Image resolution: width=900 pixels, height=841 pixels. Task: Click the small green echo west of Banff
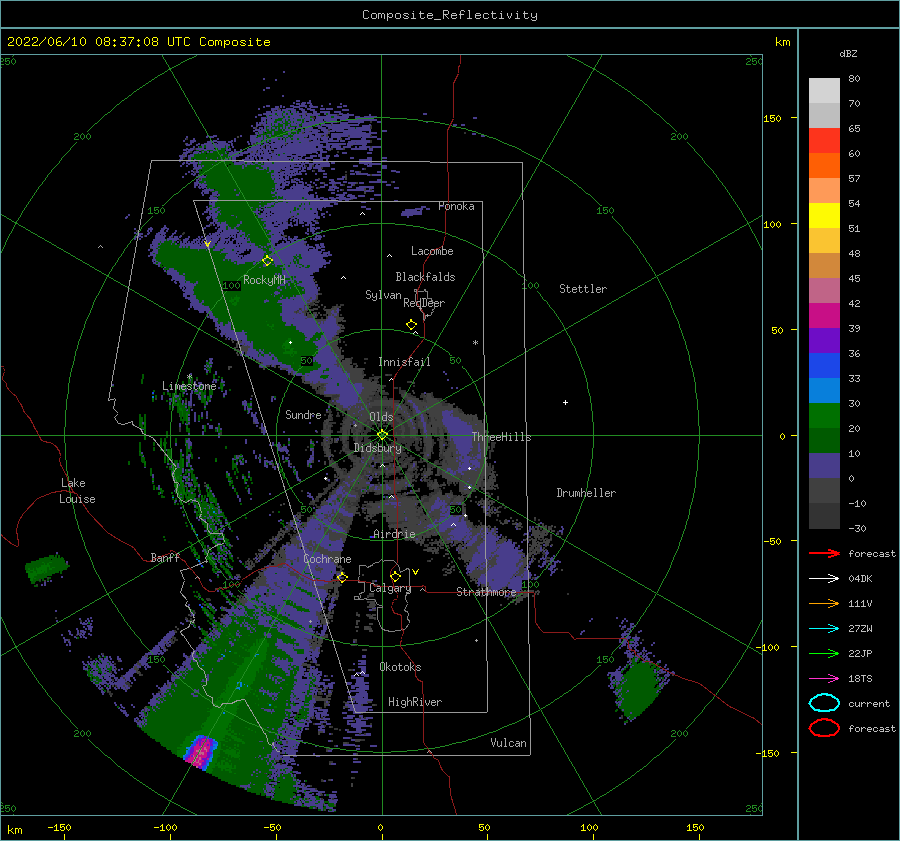(x=46, y=568)
